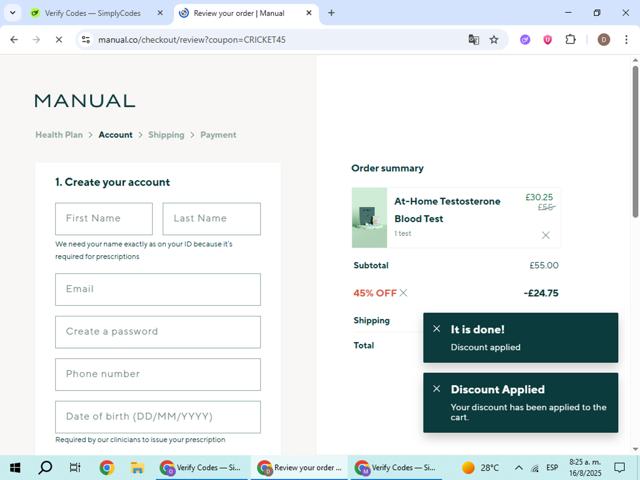Image resolution: width=640 pixels, height=480 pixels.
Task: Remove the 45% OFF discount
Action: pyautogui.click(x=403, y=293)
